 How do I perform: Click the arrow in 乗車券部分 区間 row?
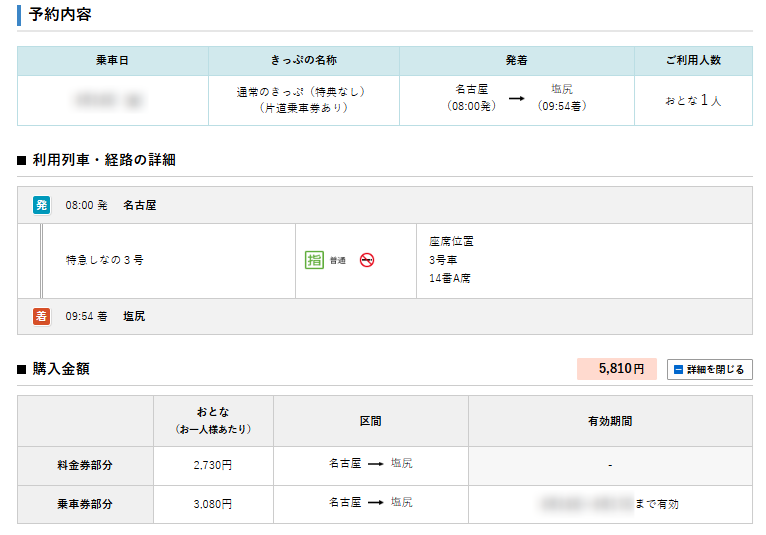pos(375,504)
